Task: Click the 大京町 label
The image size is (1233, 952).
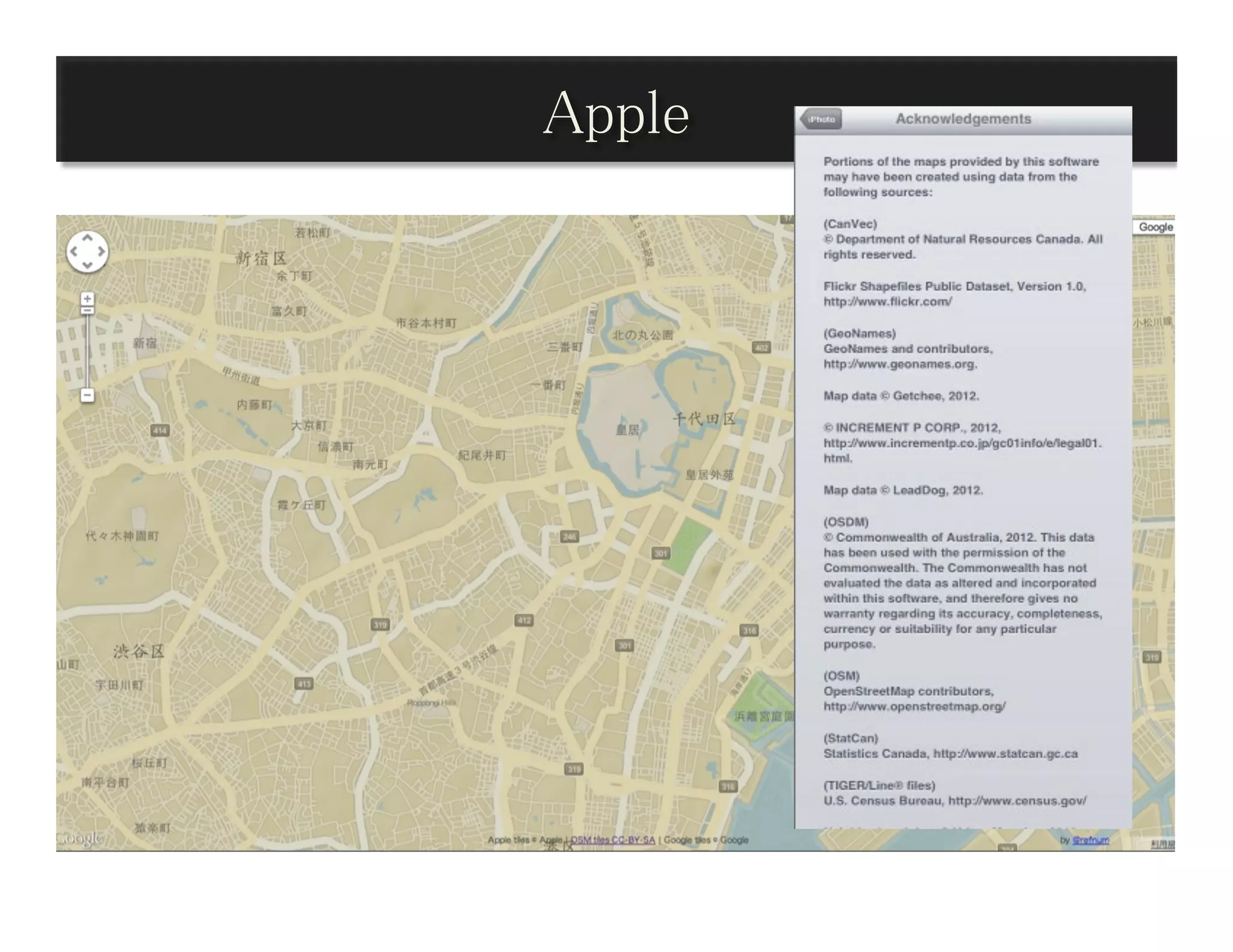Action: point(309,425)
